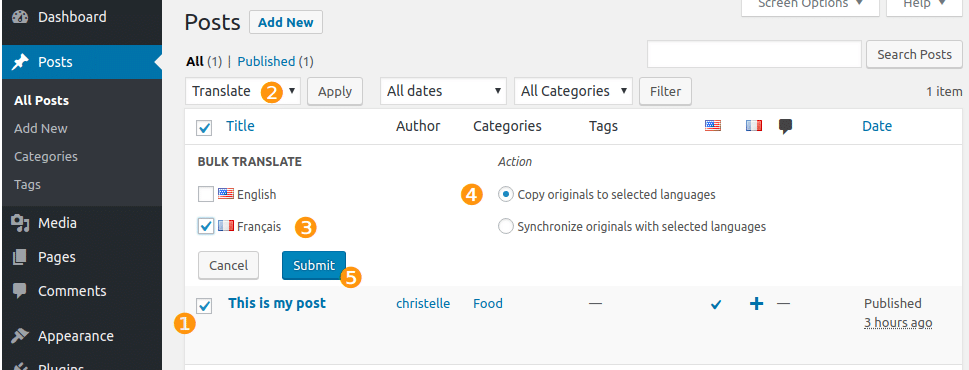
Task: Click the Dashboard gauge icon
Action: pos(20,17)
